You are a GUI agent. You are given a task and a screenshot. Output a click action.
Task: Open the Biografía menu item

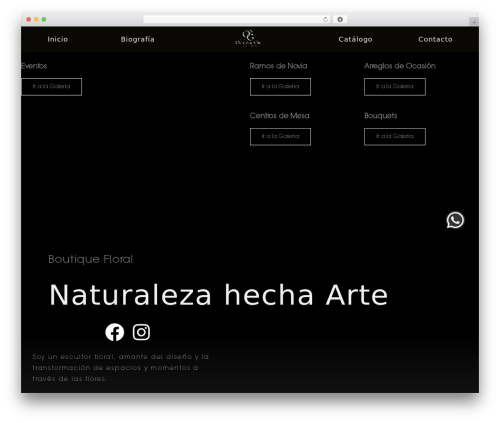(x=137, y=39)
